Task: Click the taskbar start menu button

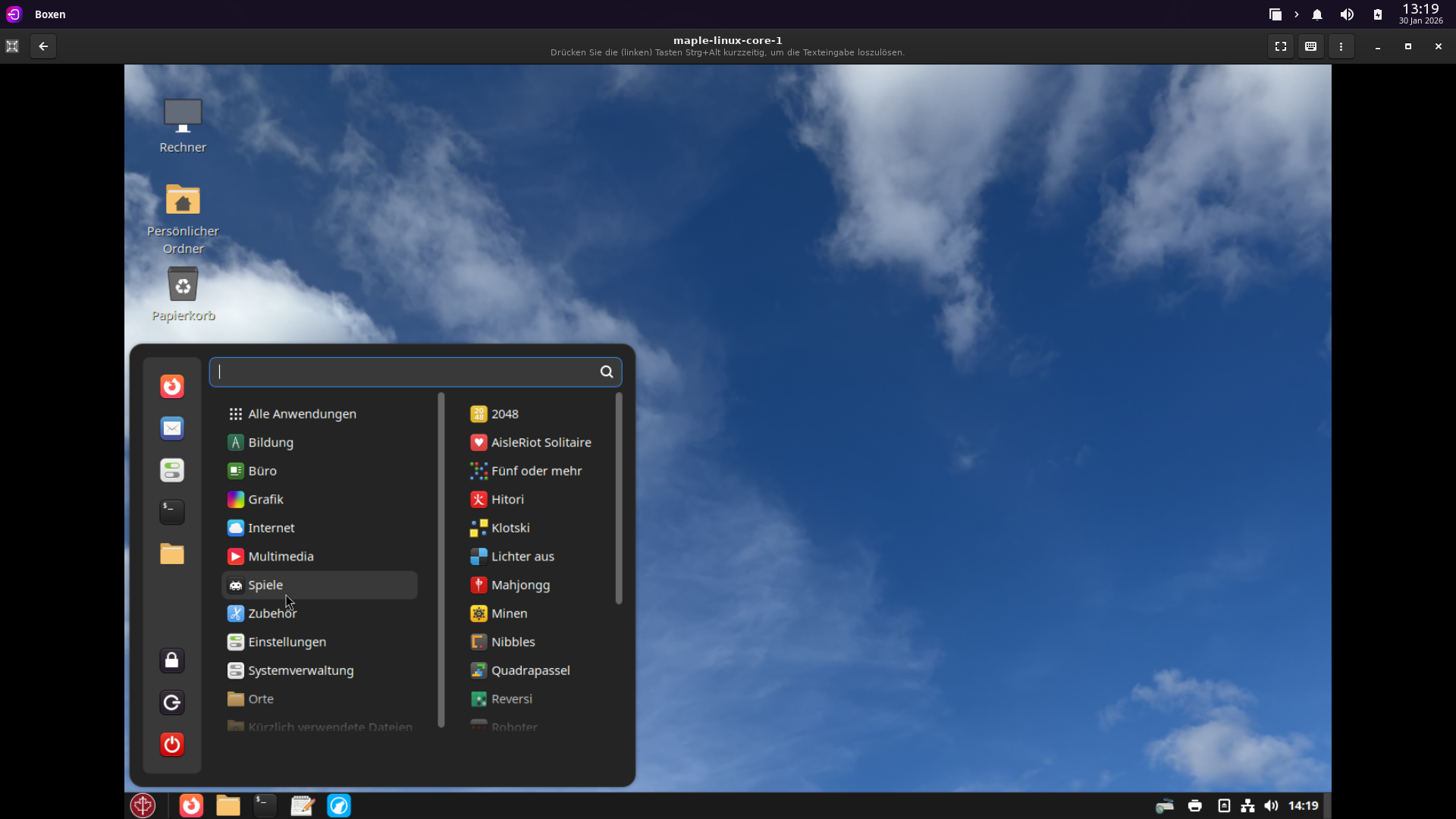Action: [143, 805]
